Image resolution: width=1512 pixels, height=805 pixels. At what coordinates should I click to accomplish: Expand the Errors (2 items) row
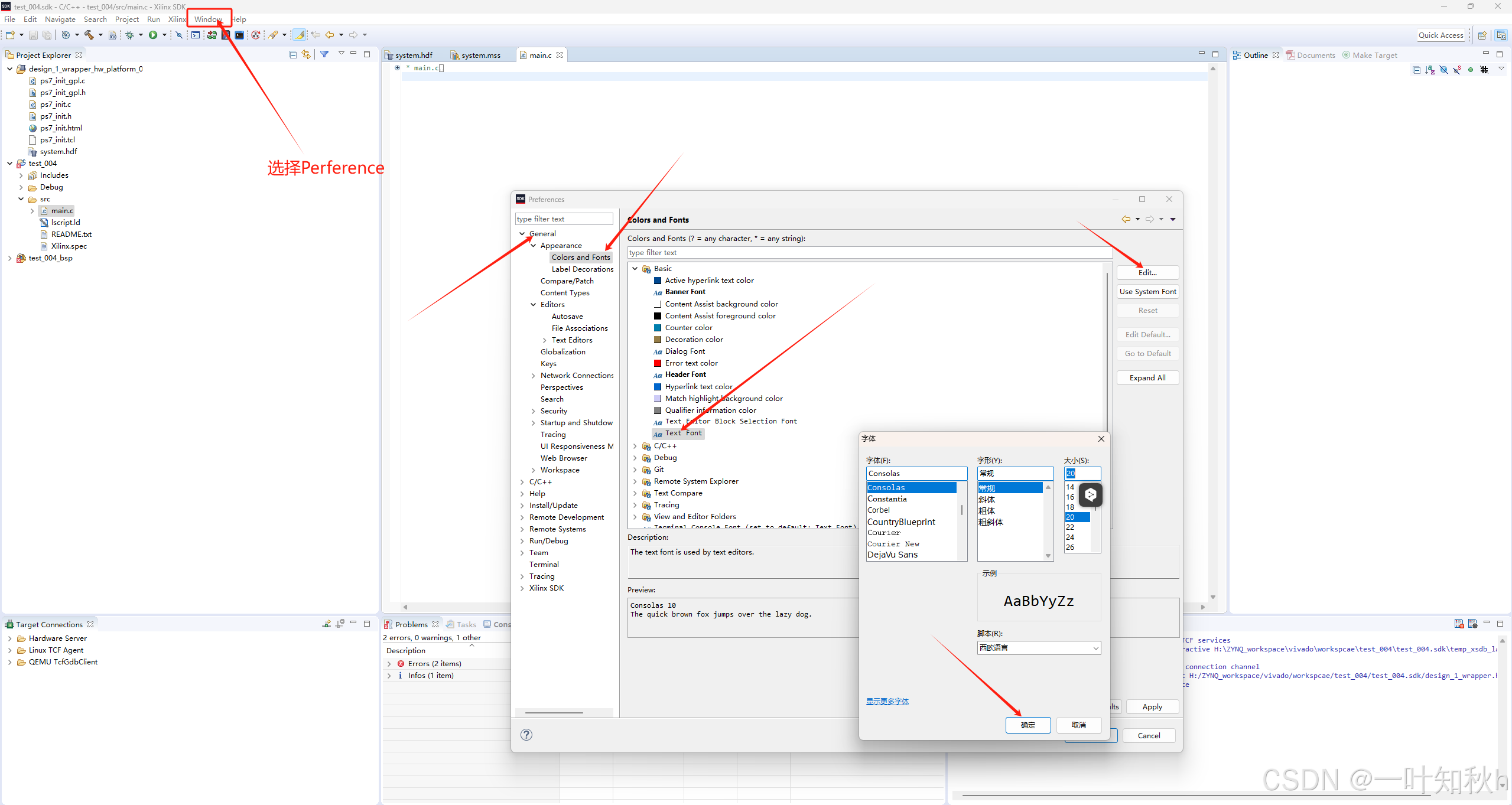pos(389,664)
